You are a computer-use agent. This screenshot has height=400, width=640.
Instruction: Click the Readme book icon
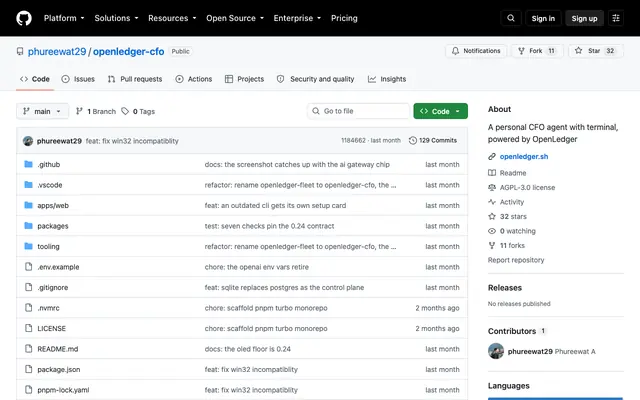click(x=492, y=173)
